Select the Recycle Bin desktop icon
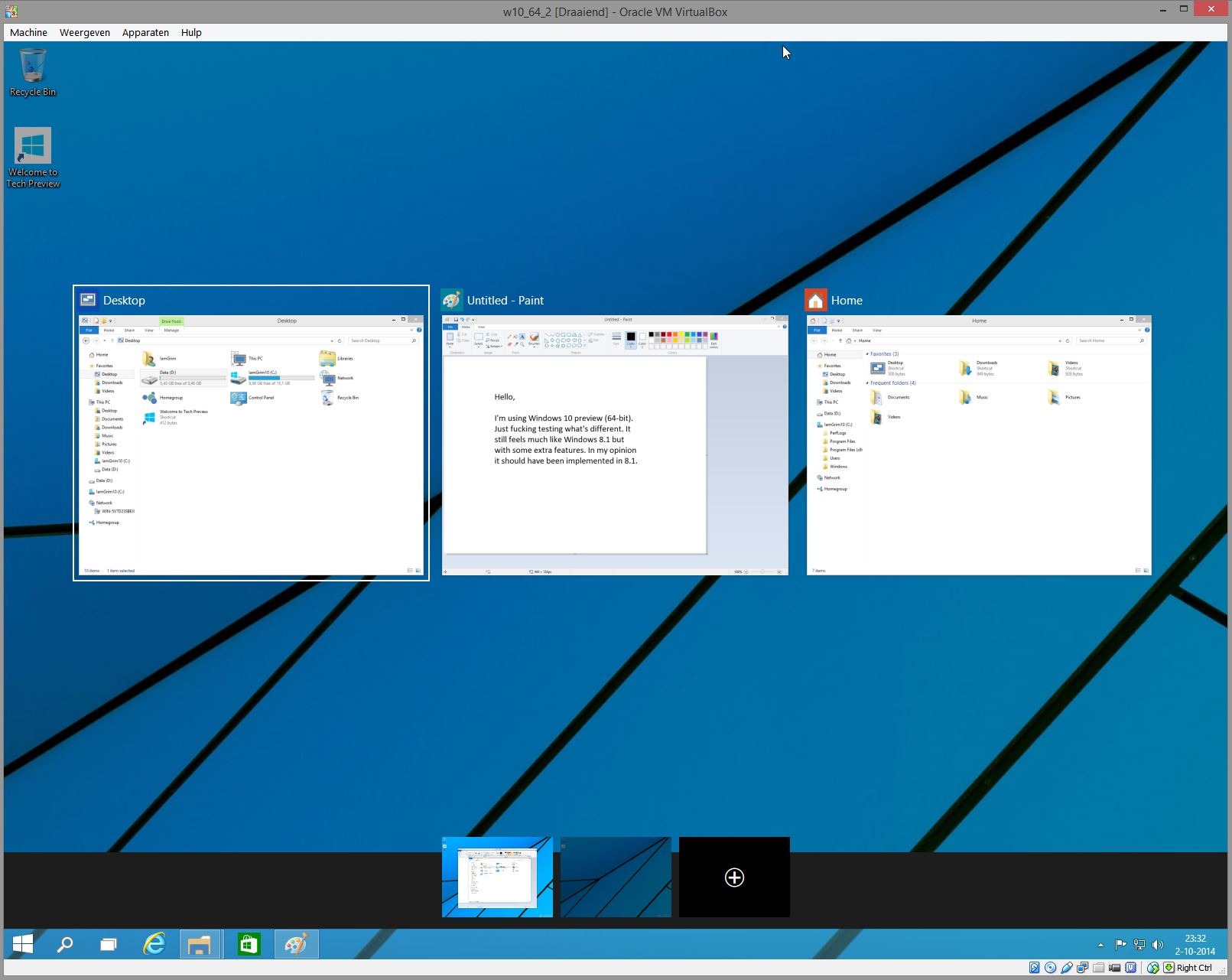 pyautogui.click(x=32, y=72)
